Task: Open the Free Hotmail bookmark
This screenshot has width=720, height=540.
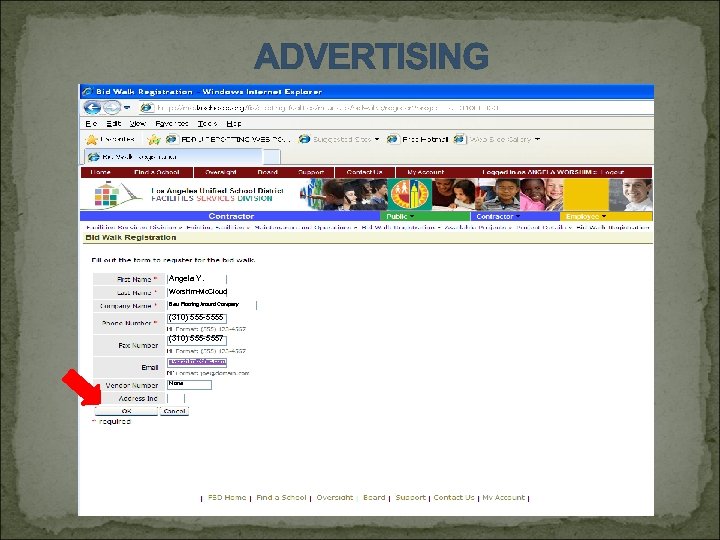Action: click(417, 139)
